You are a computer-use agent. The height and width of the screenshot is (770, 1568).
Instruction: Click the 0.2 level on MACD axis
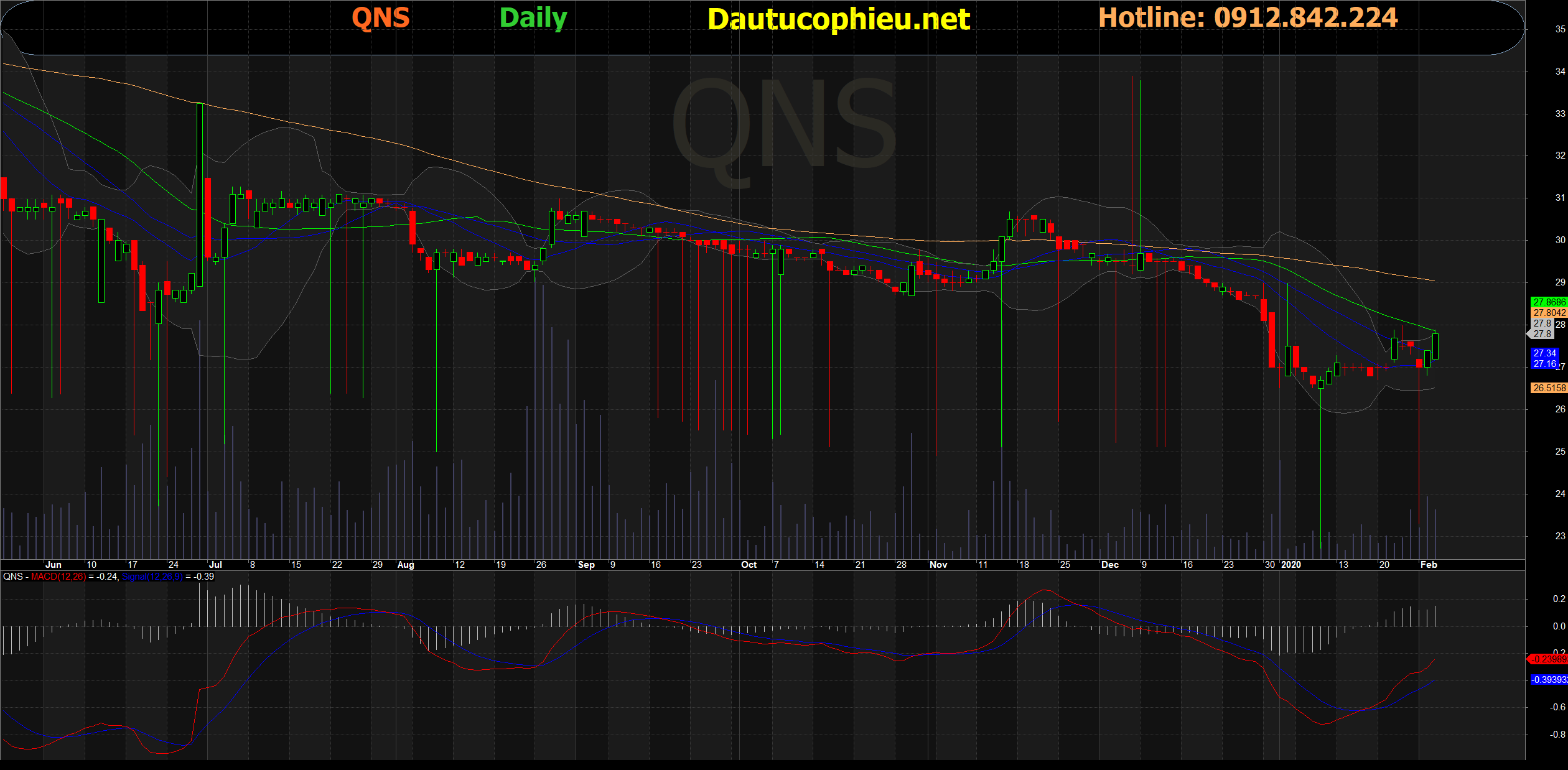click(1559, 599)
